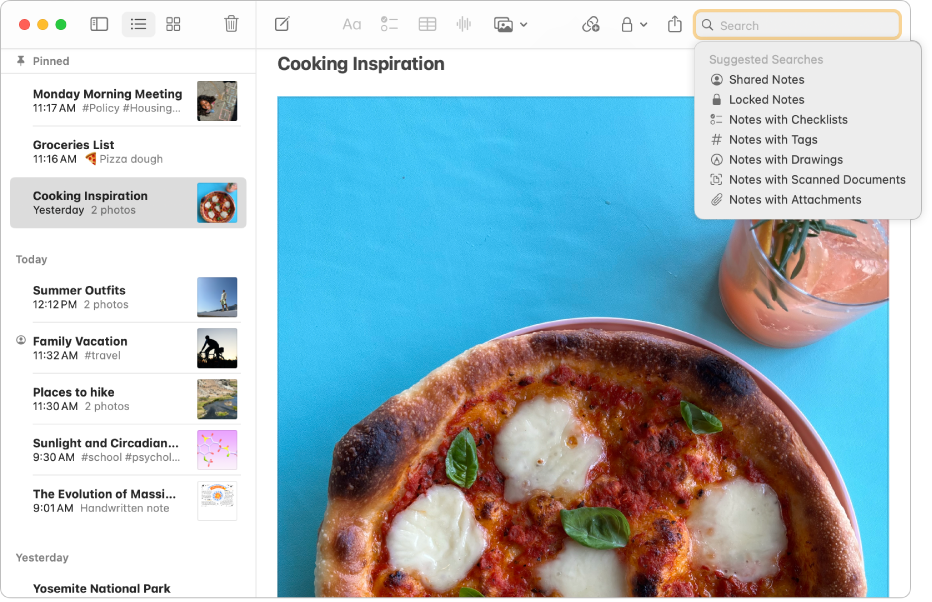Create a new note with compose icon

282,24
